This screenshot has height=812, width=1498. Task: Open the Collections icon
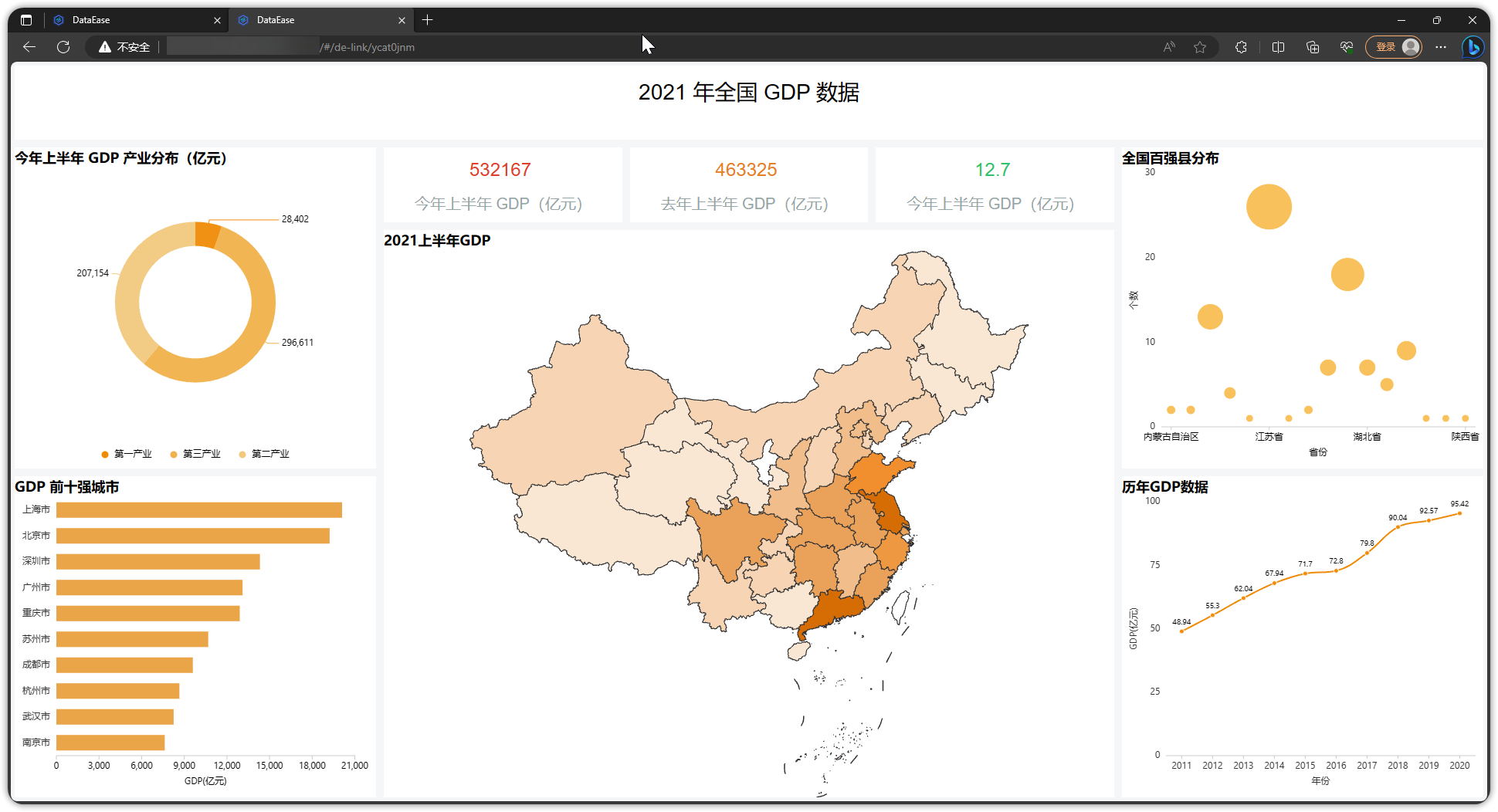(x=1313, y=47)
